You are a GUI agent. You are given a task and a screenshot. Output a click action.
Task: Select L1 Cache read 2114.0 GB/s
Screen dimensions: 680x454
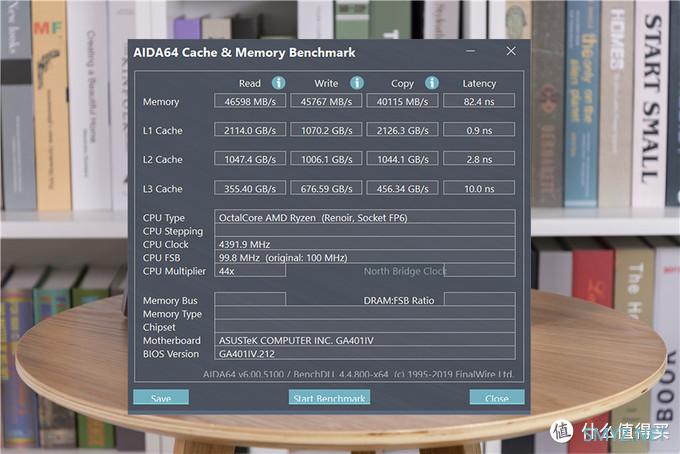point(250,130)
